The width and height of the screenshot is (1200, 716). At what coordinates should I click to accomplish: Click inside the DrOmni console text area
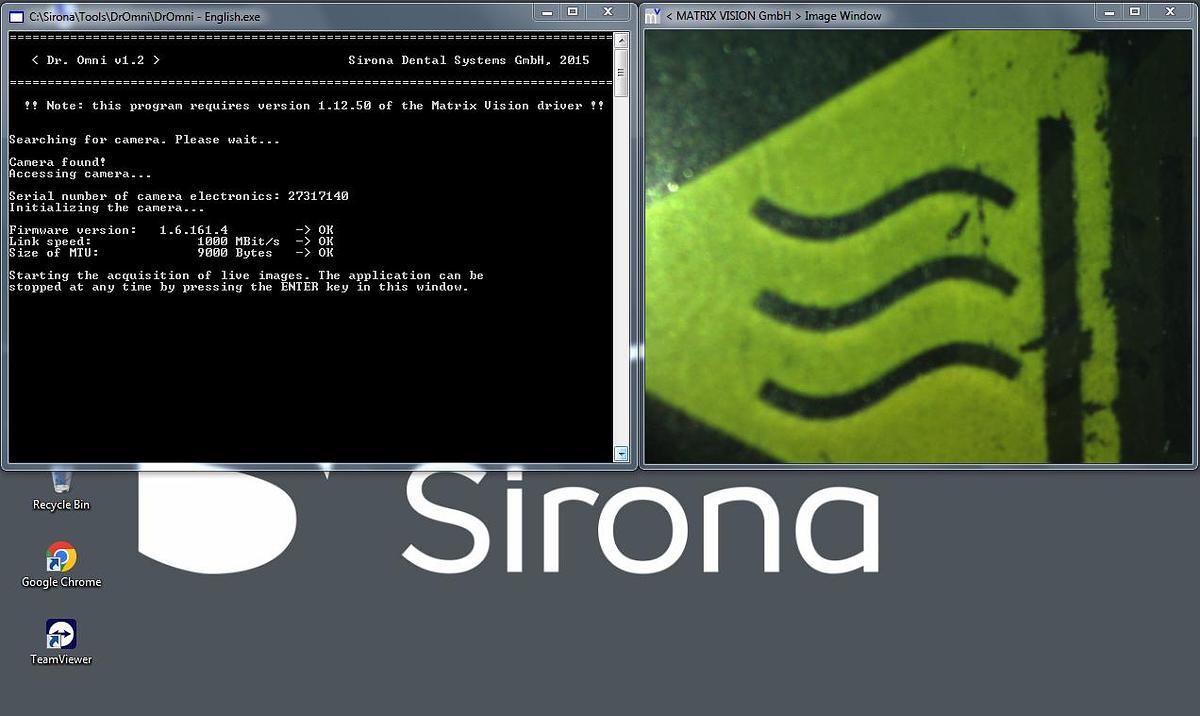point(300,350)
